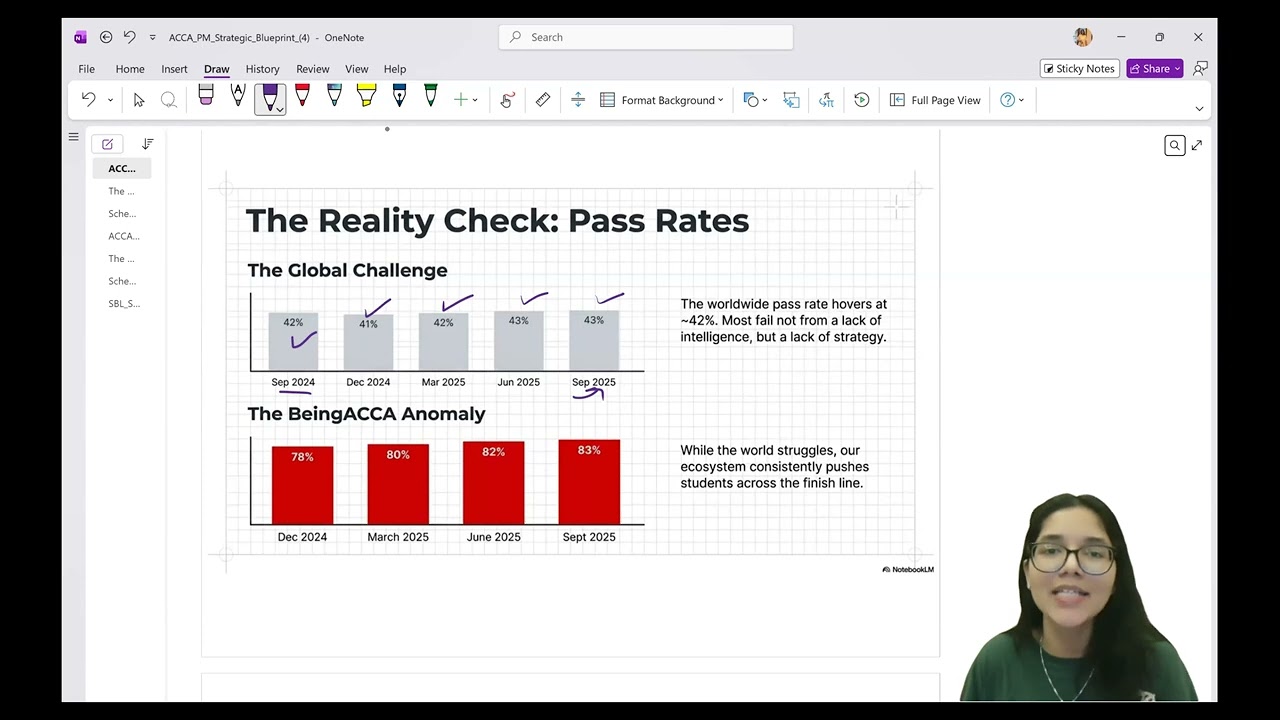1280x720 pixels.
Task: Click the Ink to Math icon
Action: coord(826,100)
